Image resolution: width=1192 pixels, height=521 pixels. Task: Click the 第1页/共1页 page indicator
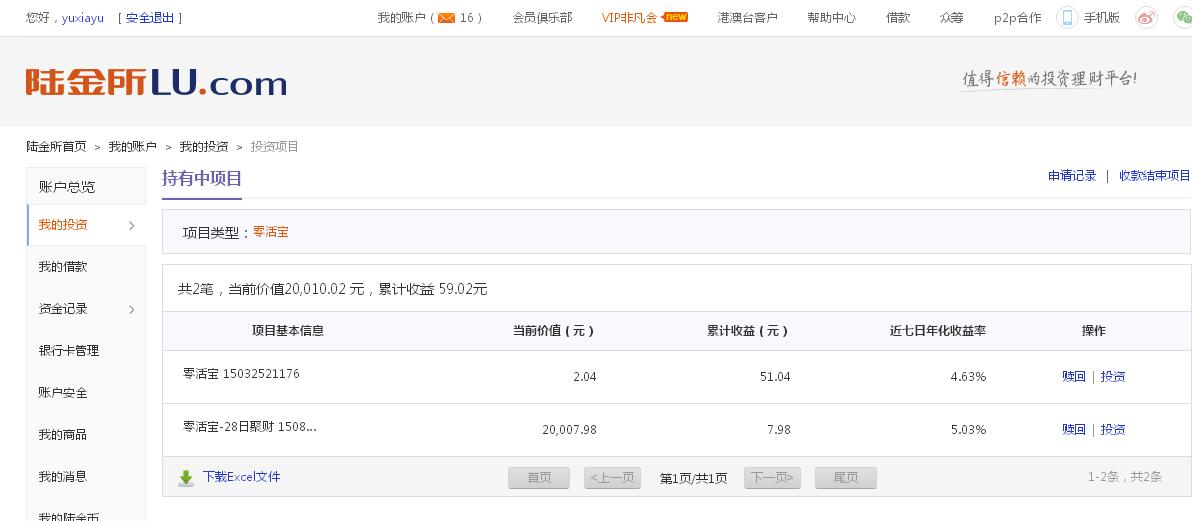tap(693, 478)
